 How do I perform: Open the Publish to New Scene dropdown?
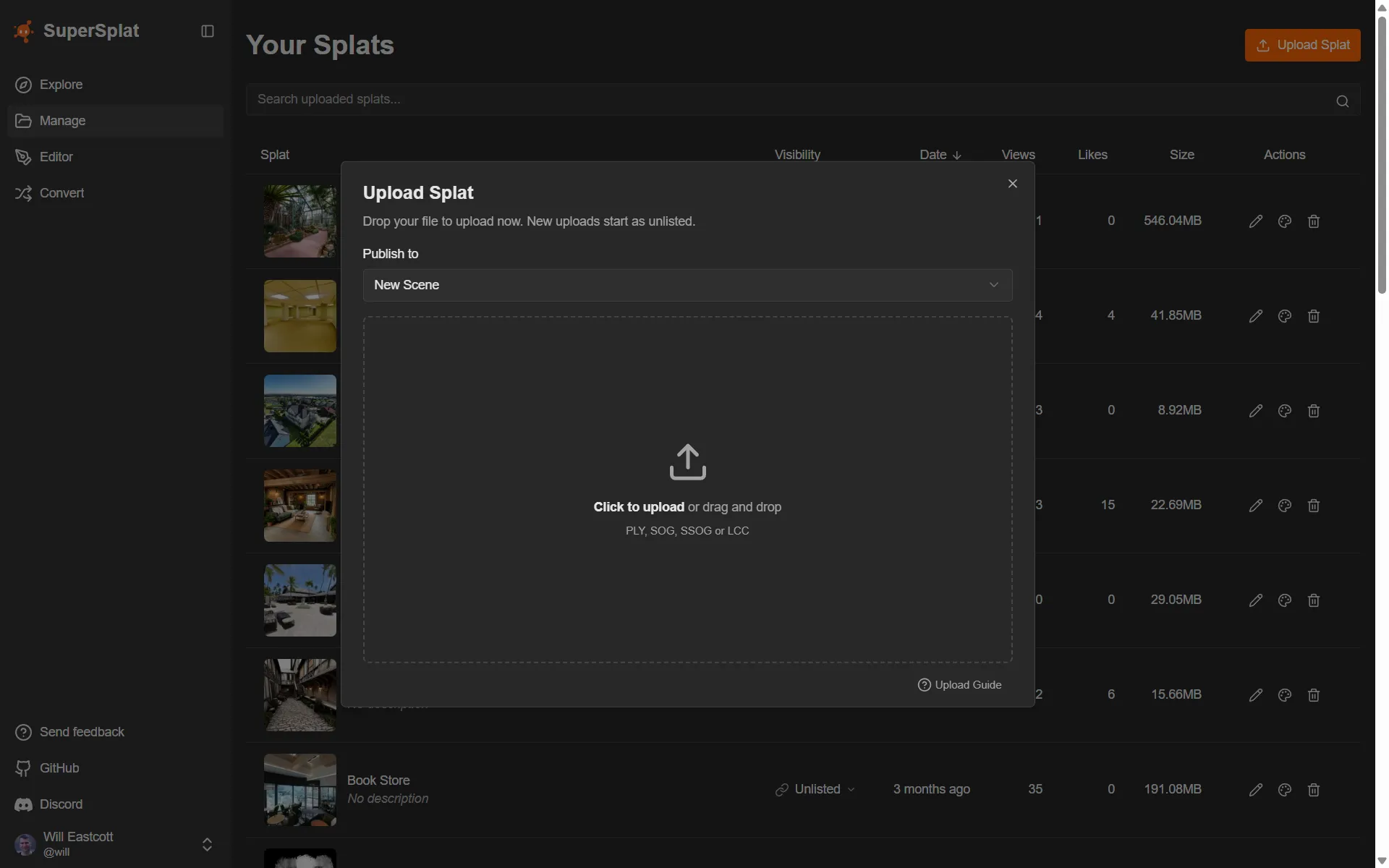[x=687, y=285]
